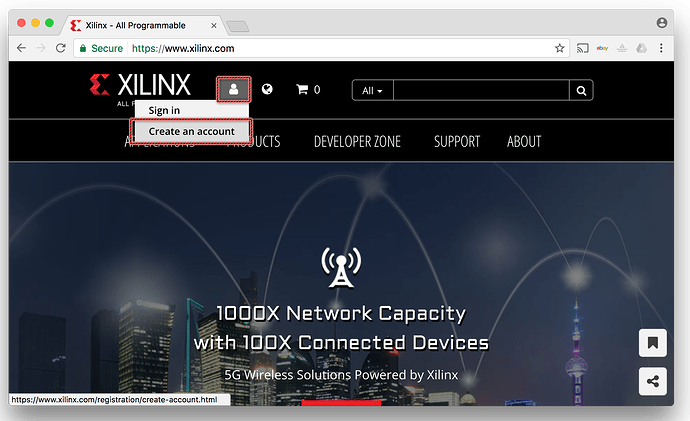This screenshot has width=690, height=421.
Task: Click in the site search field
Action: (480, 90)
